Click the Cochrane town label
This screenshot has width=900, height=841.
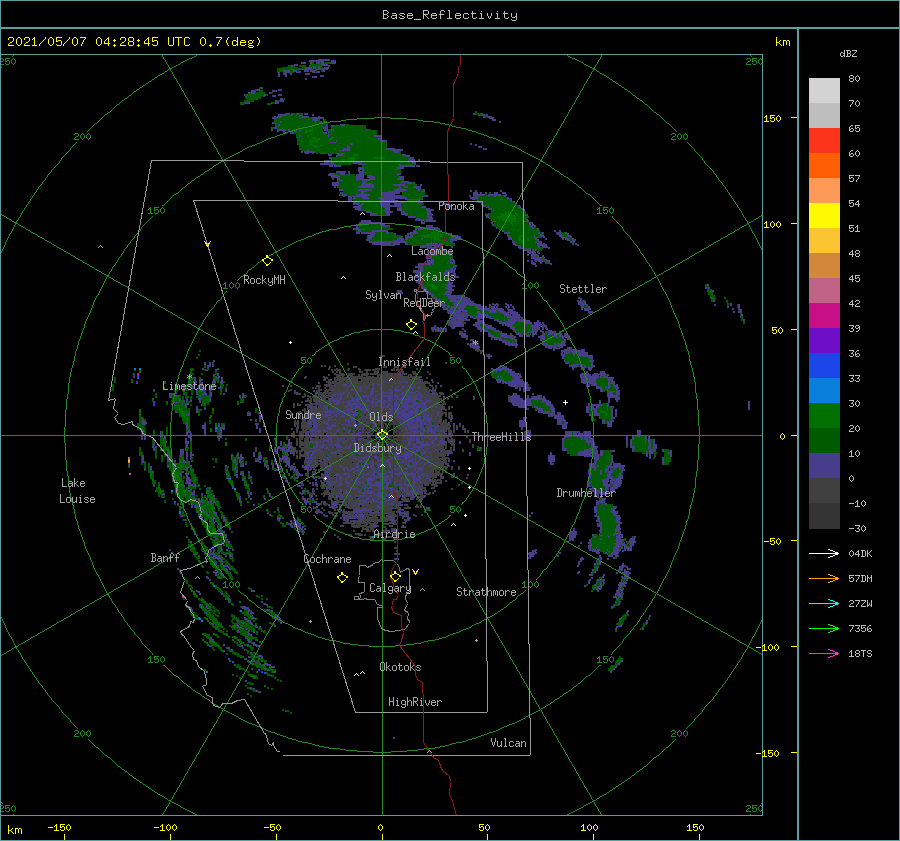[x=327, y=559]
